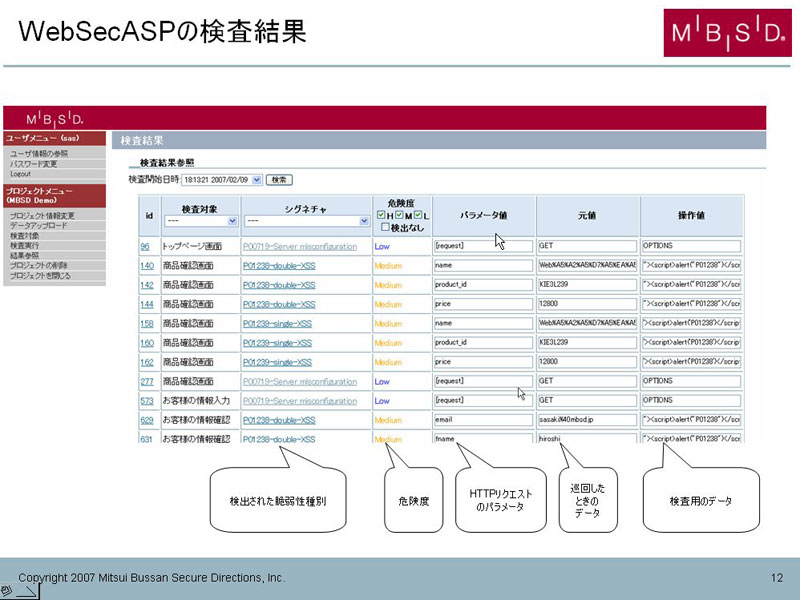The height and width of the screenshot is (600, 800).
Task: Click the P01238-double-XSS link in row 140
Action: 279,266
